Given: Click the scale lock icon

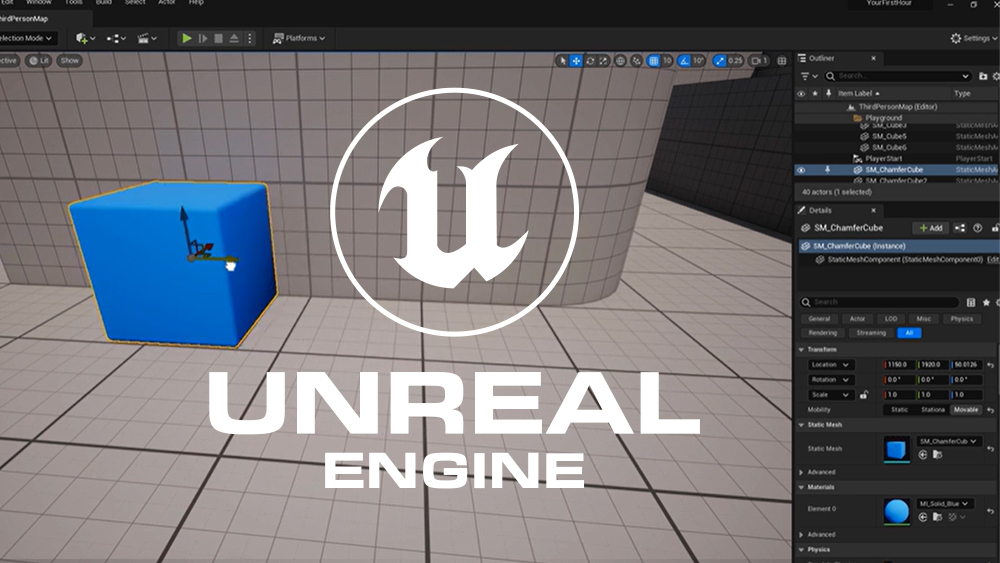Looking at the screenshot, I should (x=863, y=395).
